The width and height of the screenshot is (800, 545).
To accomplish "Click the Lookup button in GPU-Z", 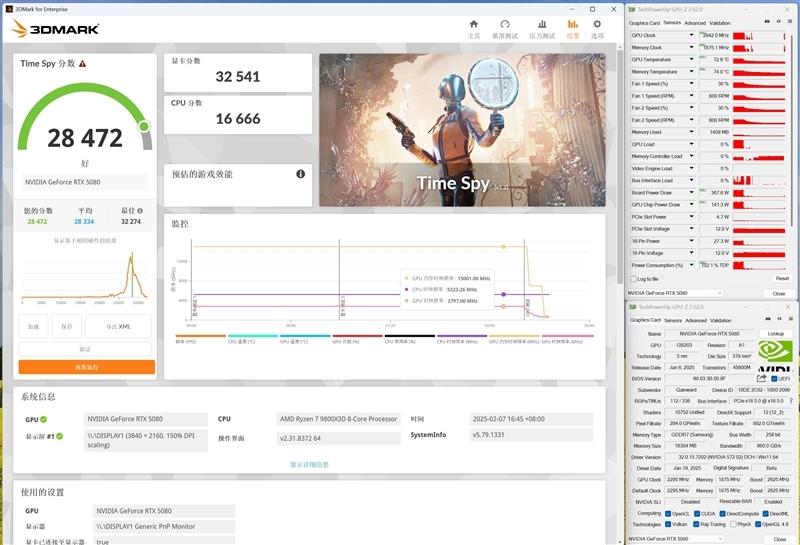I will 775,333.
